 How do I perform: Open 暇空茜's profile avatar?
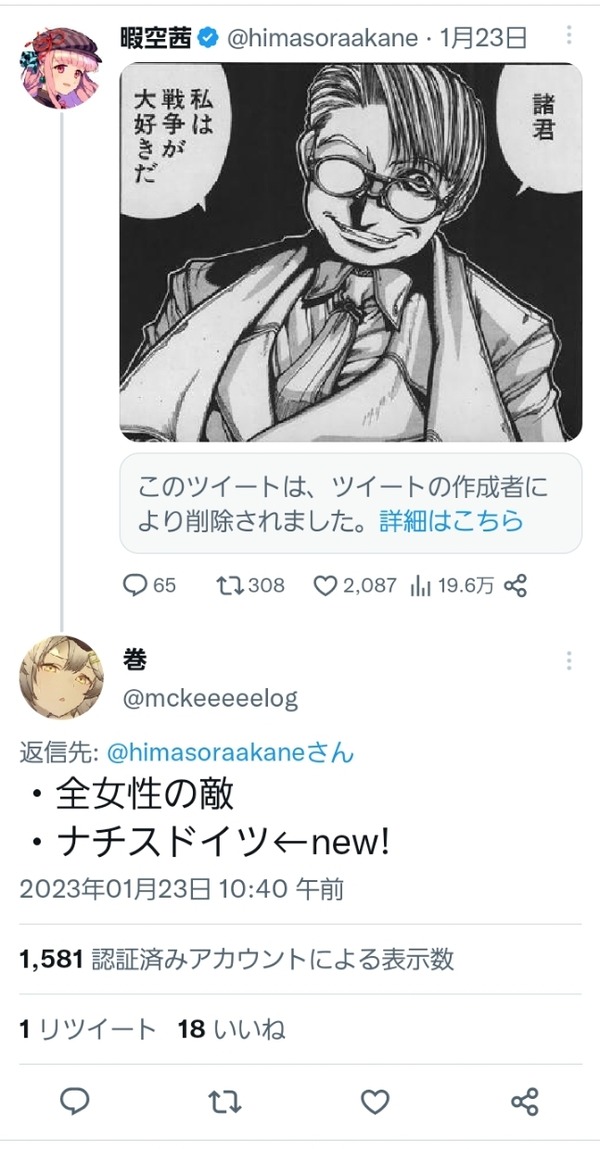pyautogui.click(x=61, y=67)
